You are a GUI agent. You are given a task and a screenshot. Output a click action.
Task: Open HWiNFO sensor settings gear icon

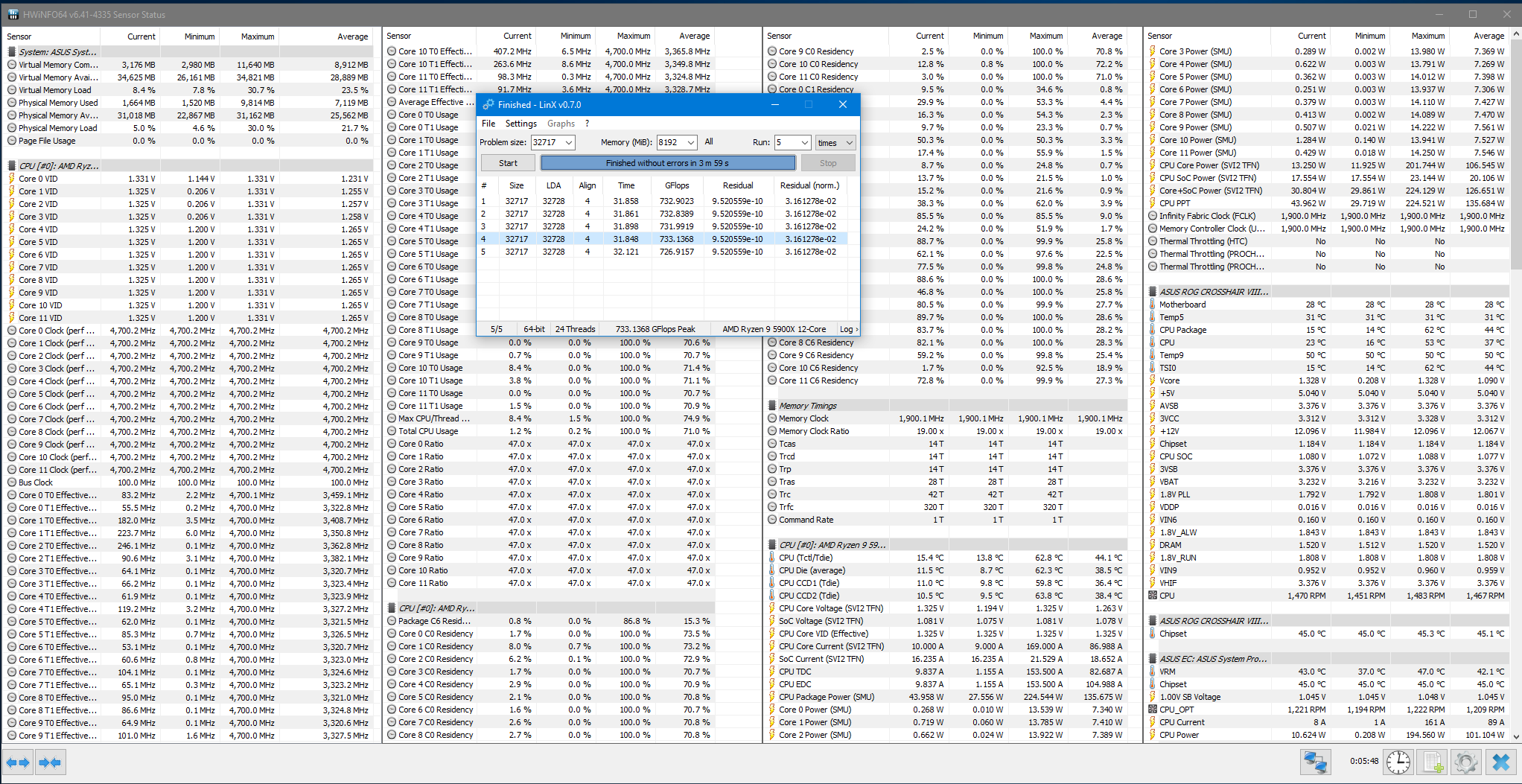pos(1466,762)
